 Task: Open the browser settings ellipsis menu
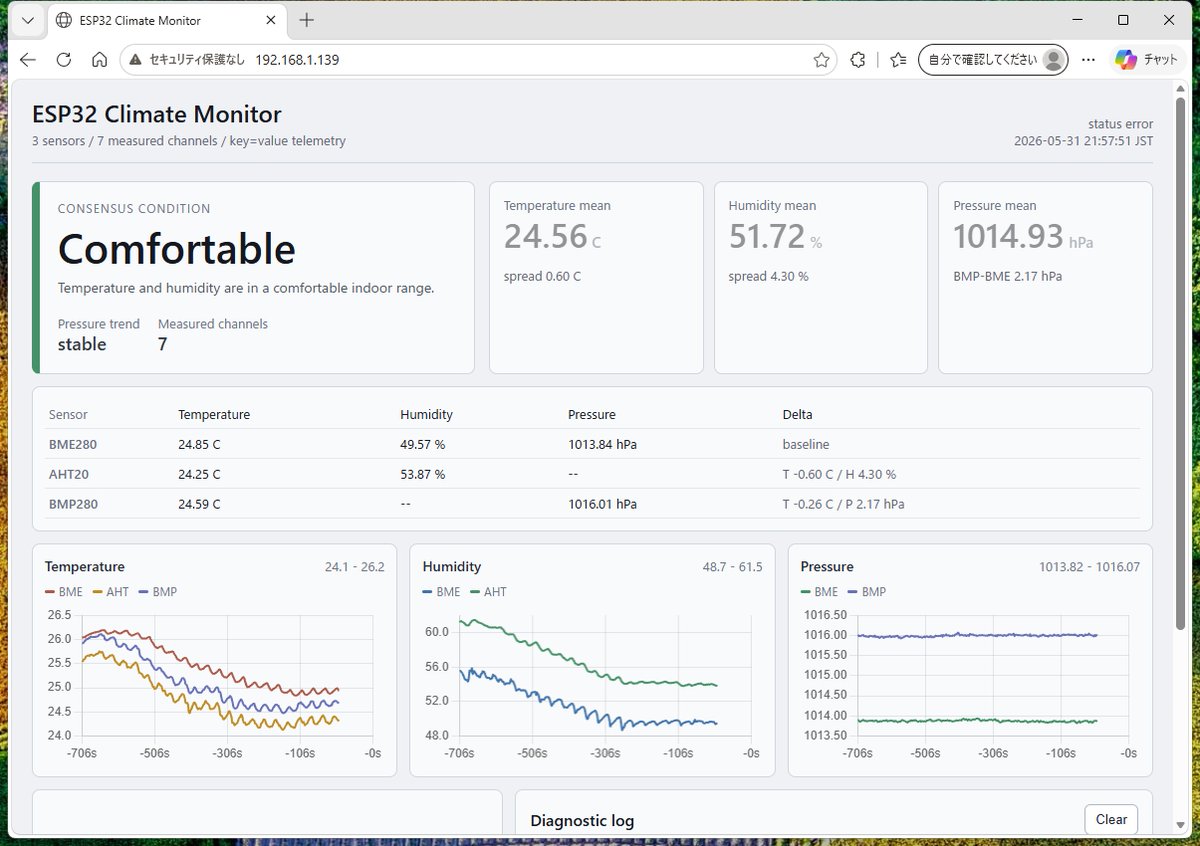[1088, 60]
